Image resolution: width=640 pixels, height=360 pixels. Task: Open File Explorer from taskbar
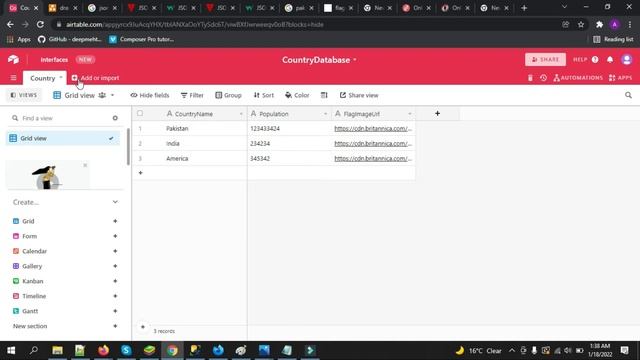57,350
